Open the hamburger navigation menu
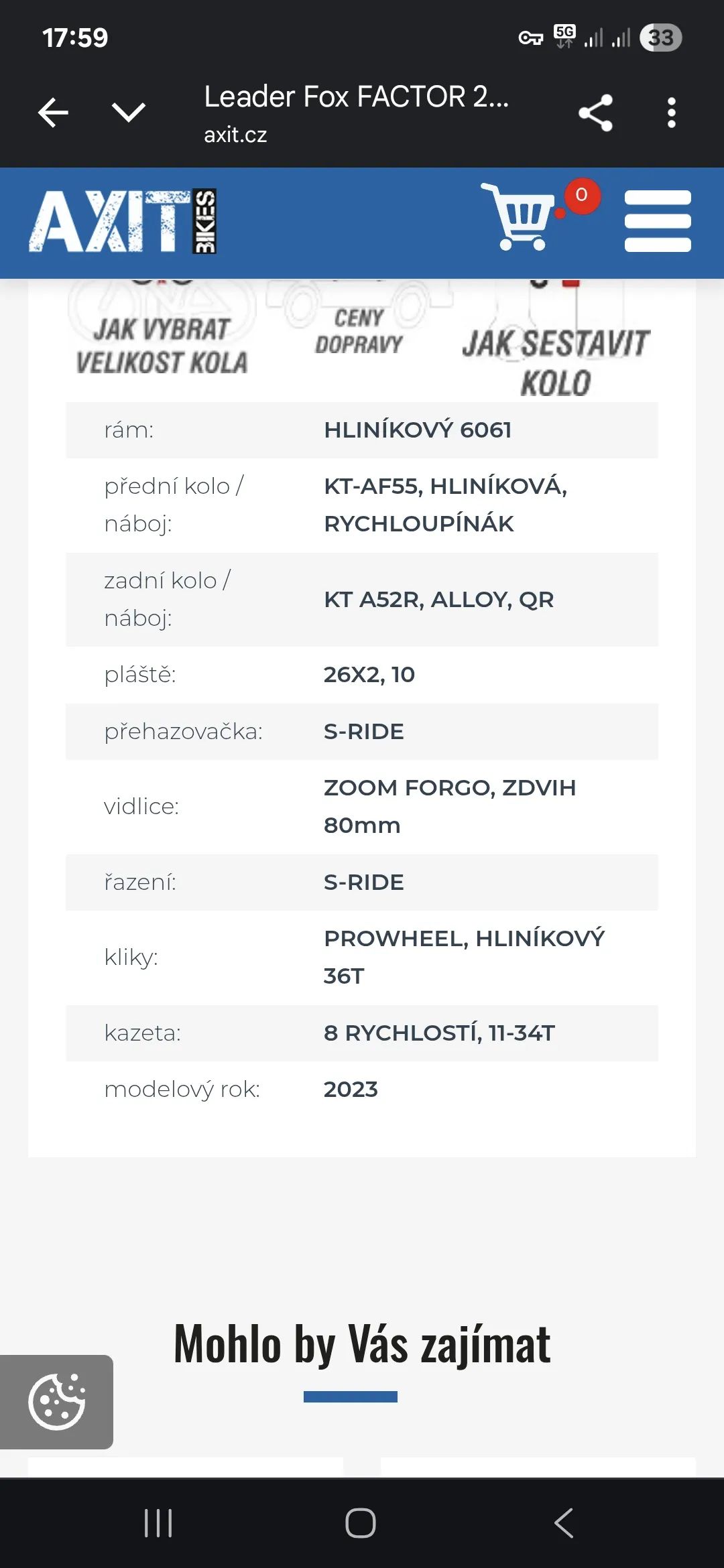The width and height of the screenshot is (724, 1568). click(658, 220)
